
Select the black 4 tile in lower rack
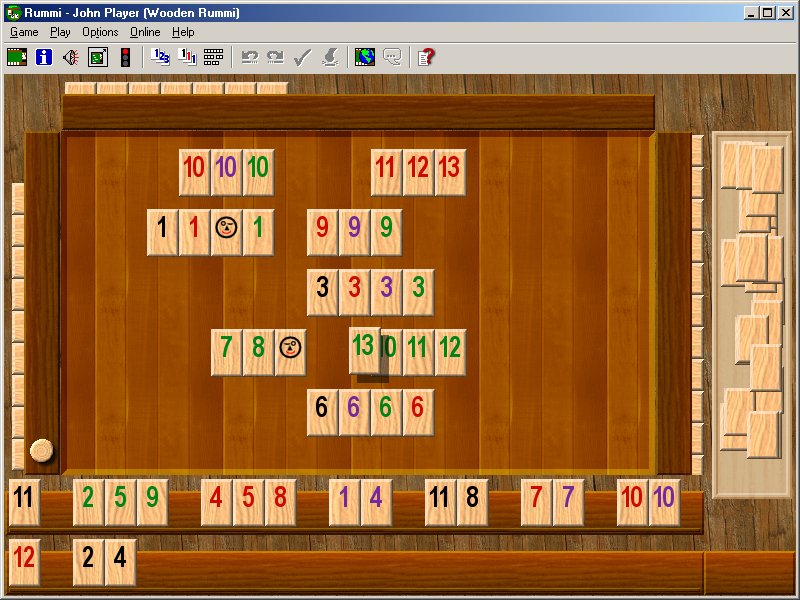click(120, 562)
